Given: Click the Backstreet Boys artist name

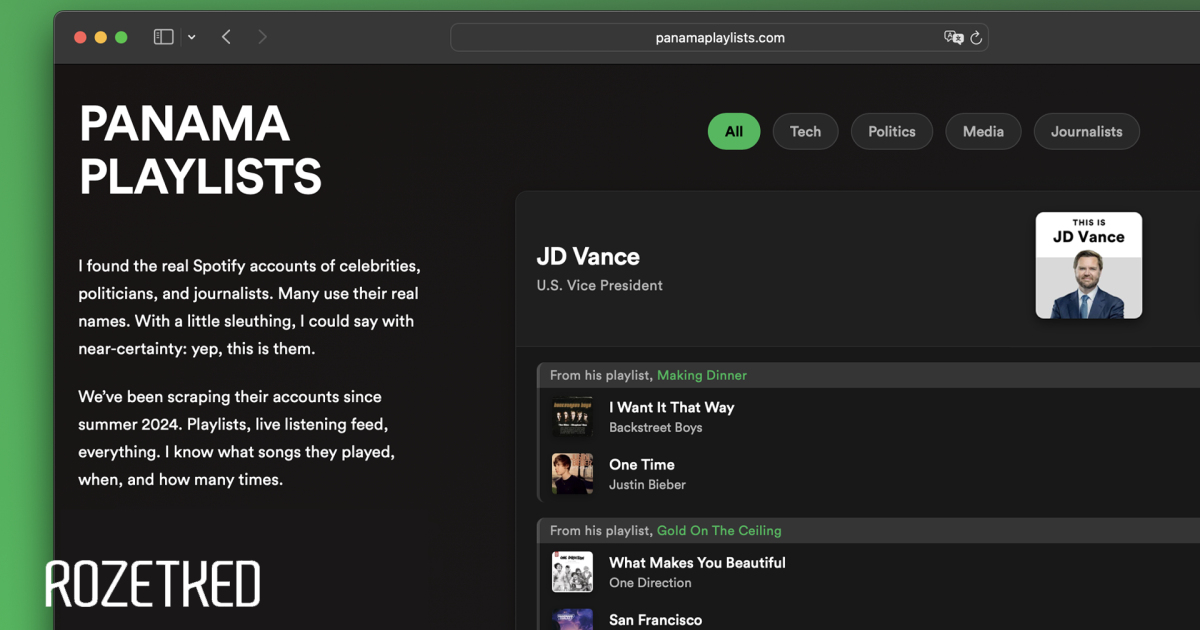Looking at the screenshot, I should [656, 427].
